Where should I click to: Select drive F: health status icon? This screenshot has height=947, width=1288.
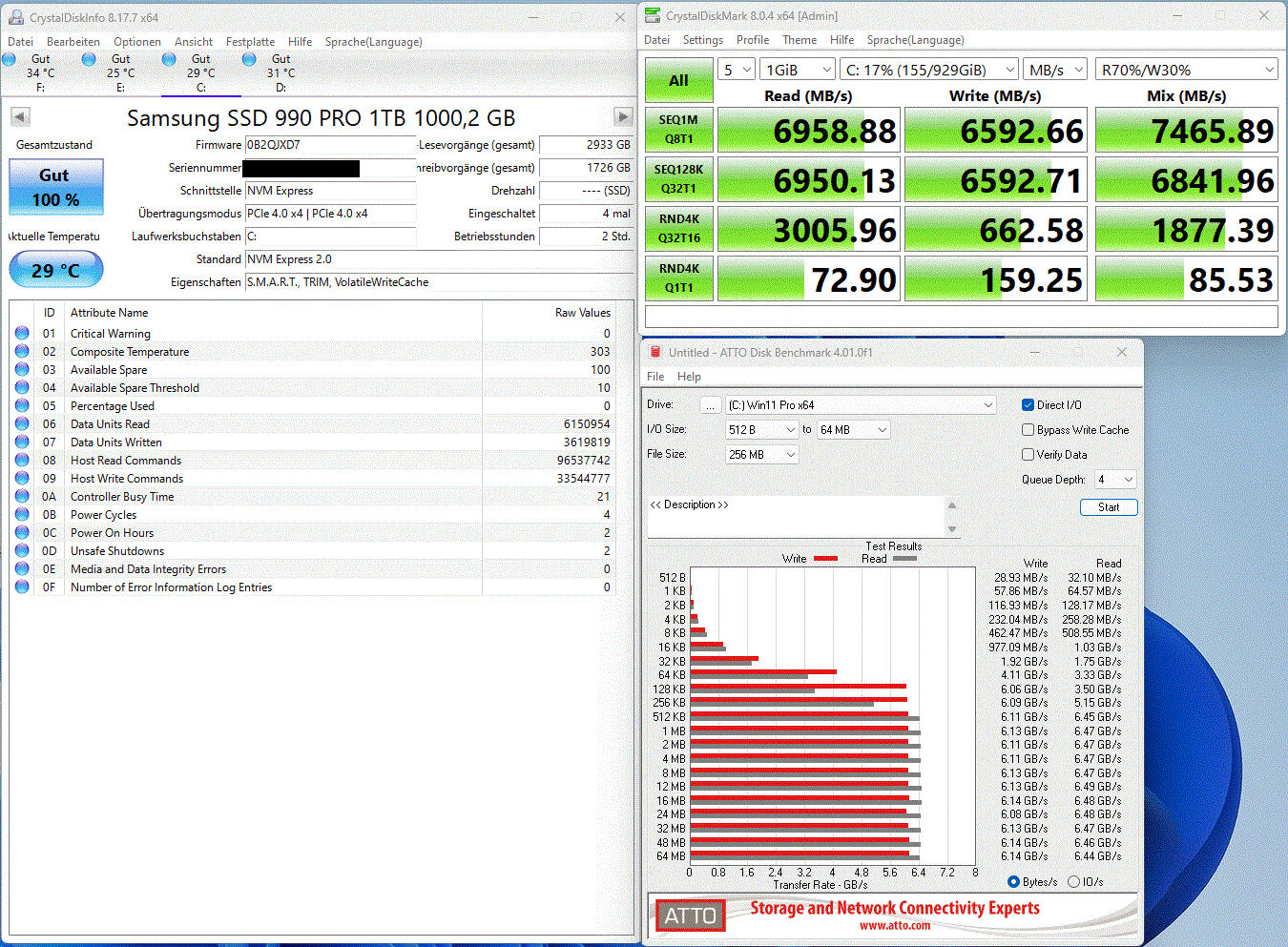(9, 59)
